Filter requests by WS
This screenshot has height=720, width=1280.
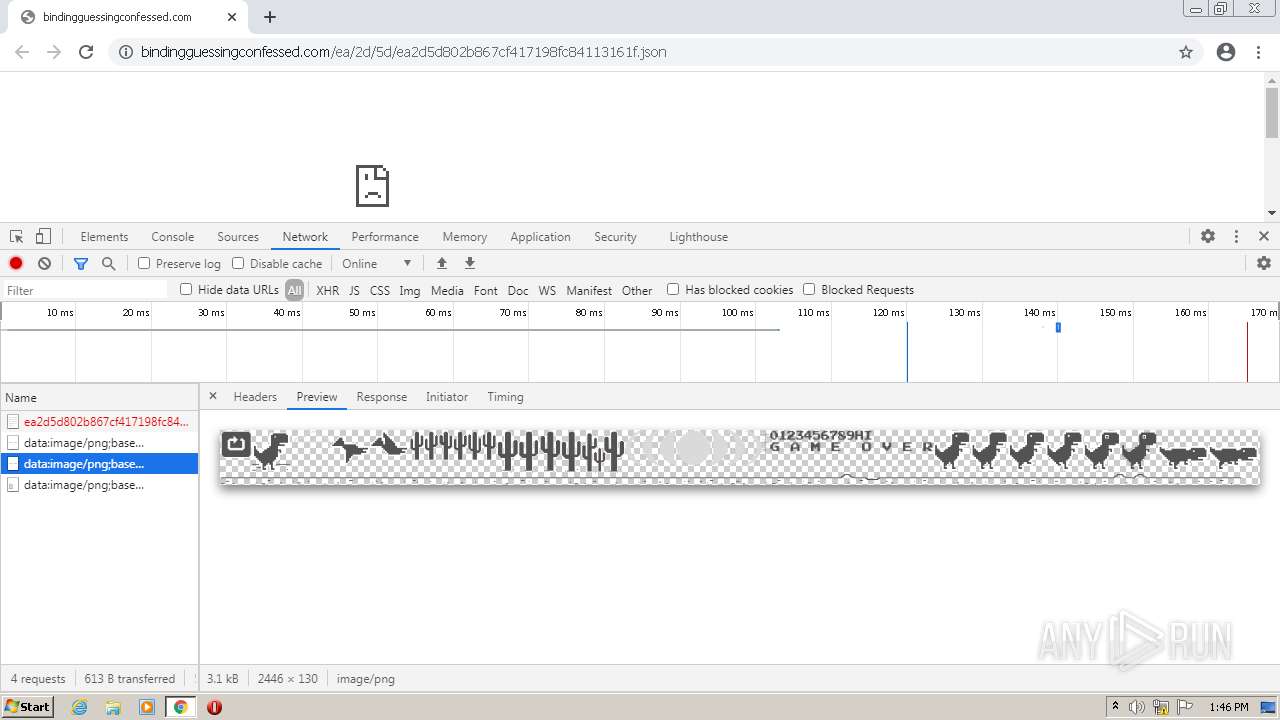click(547, 290)
